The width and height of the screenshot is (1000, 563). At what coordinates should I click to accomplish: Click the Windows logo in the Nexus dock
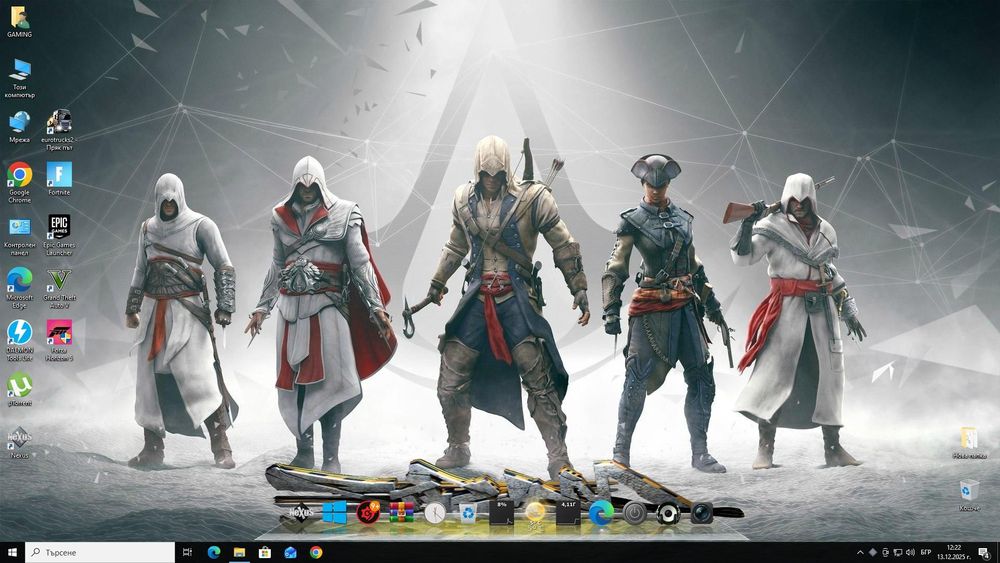coord(334,512)
